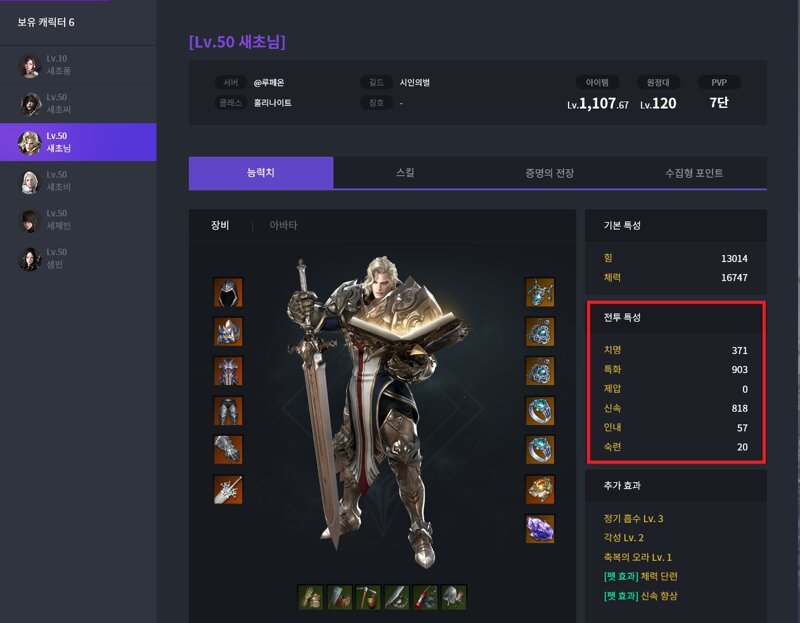Click the helmet equipment slot icon
Viewport: 800px width, 623px height.
(228, 292)
